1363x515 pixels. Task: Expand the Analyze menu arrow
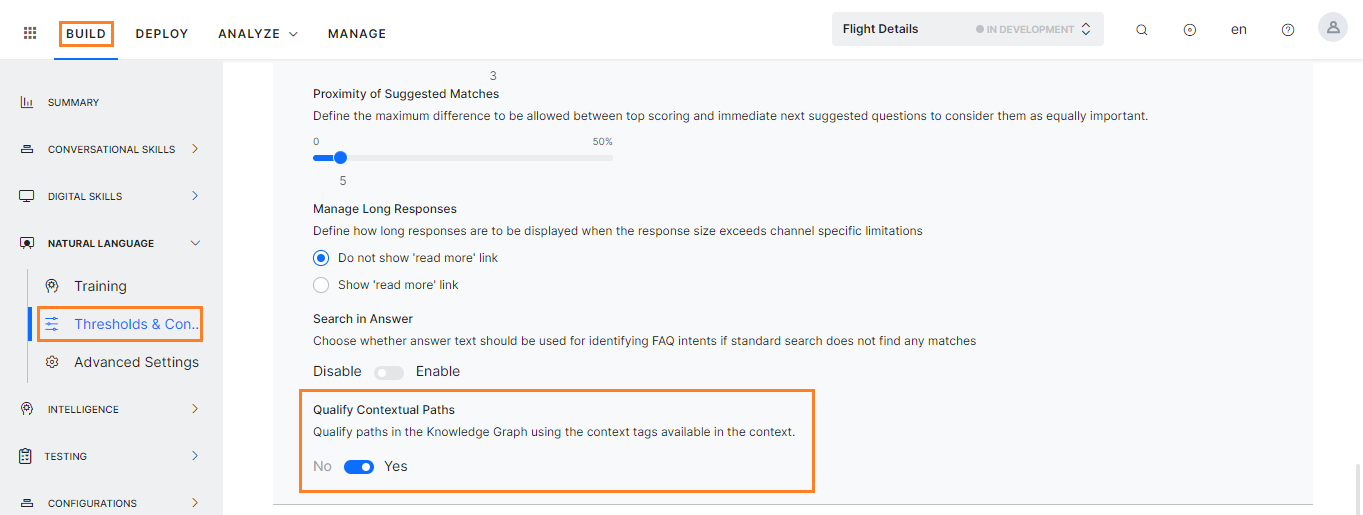293,34
